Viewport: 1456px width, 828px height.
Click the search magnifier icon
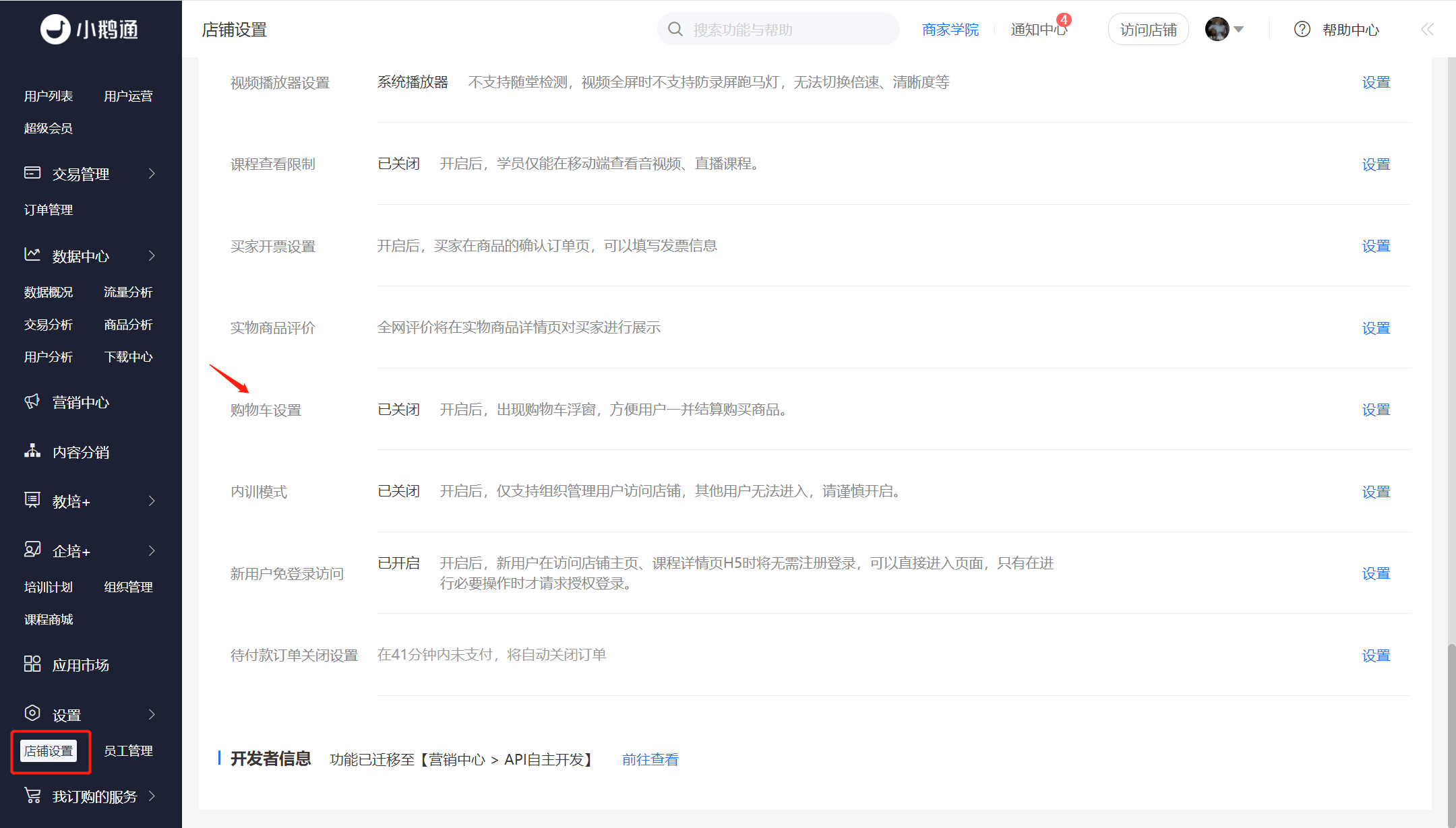pyautogui.click(x=675, y=29)
